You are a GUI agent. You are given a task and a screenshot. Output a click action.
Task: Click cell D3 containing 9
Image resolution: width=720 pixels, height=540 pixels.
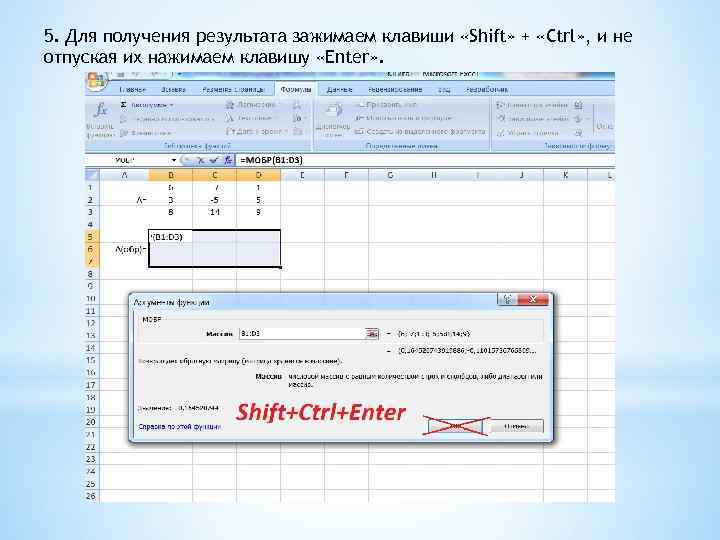pyautogui.click(x=259, y=212)
